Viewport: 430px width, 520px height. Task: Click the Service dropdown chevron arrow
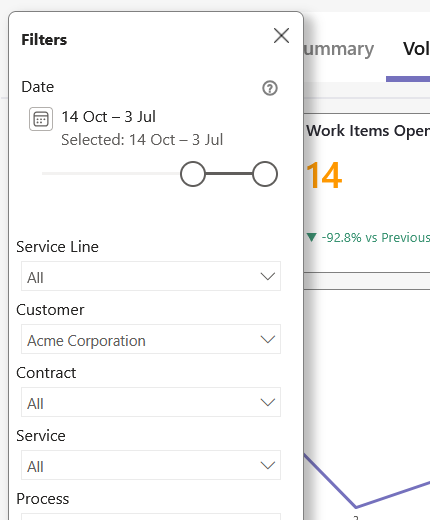coord(268,465)
